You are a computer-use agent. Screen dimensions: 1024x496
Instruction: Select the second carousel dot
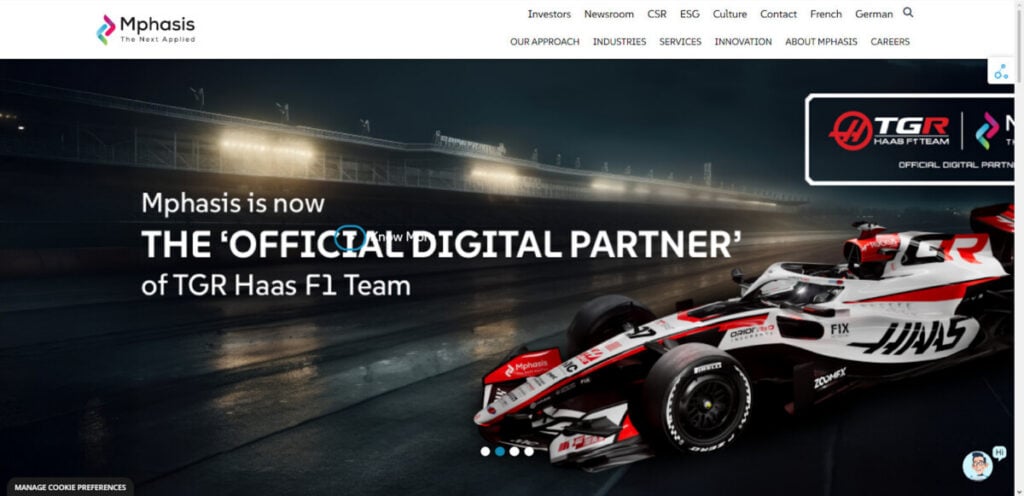(500, 451)
